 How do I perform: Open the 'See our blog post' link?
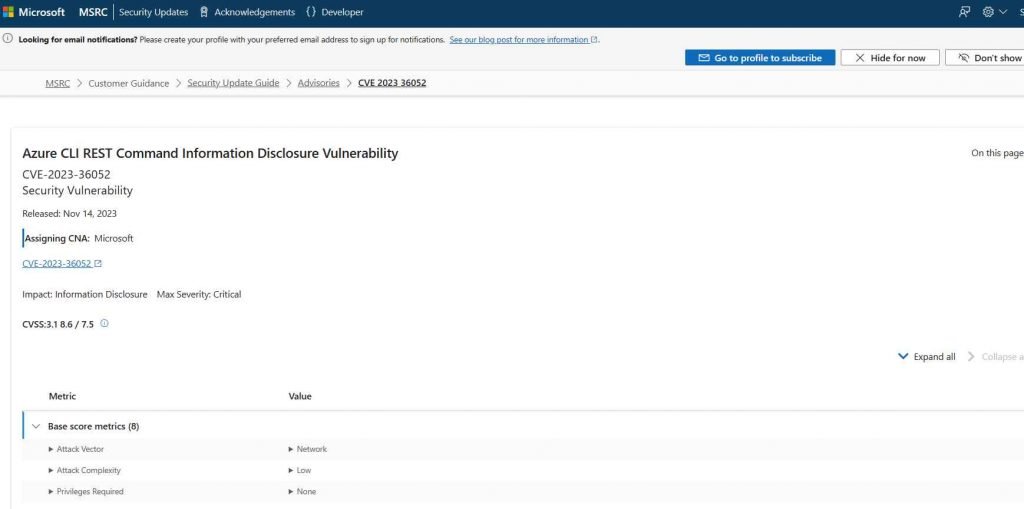click(519, 40)
